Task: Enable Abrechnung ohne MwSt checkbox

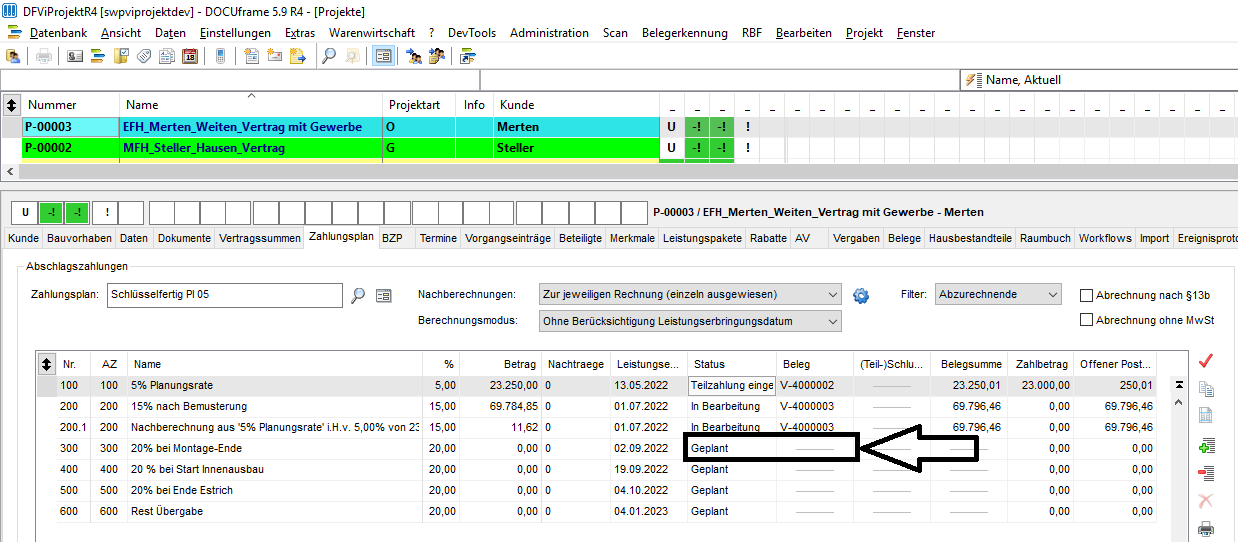Action: tap(1087, 320)
